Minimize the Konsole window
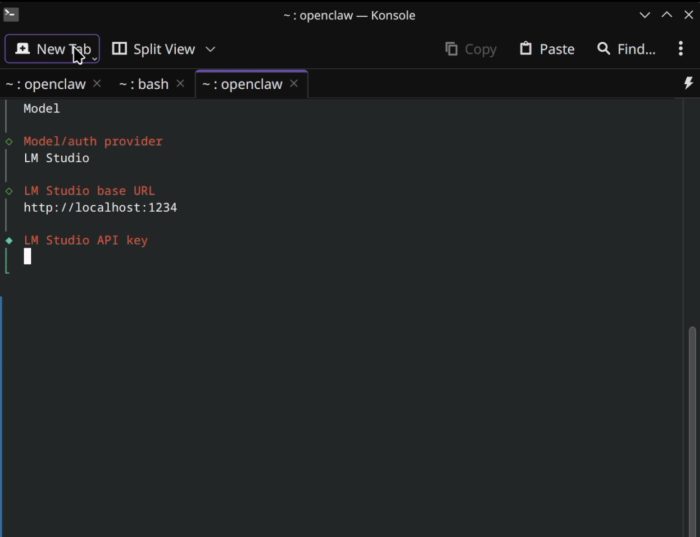The image size is (700, 537). click(644, 15)
